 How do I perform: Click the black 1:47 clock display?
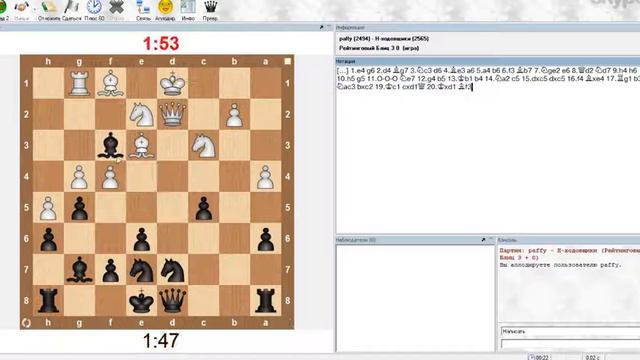(x=161, y=340)
